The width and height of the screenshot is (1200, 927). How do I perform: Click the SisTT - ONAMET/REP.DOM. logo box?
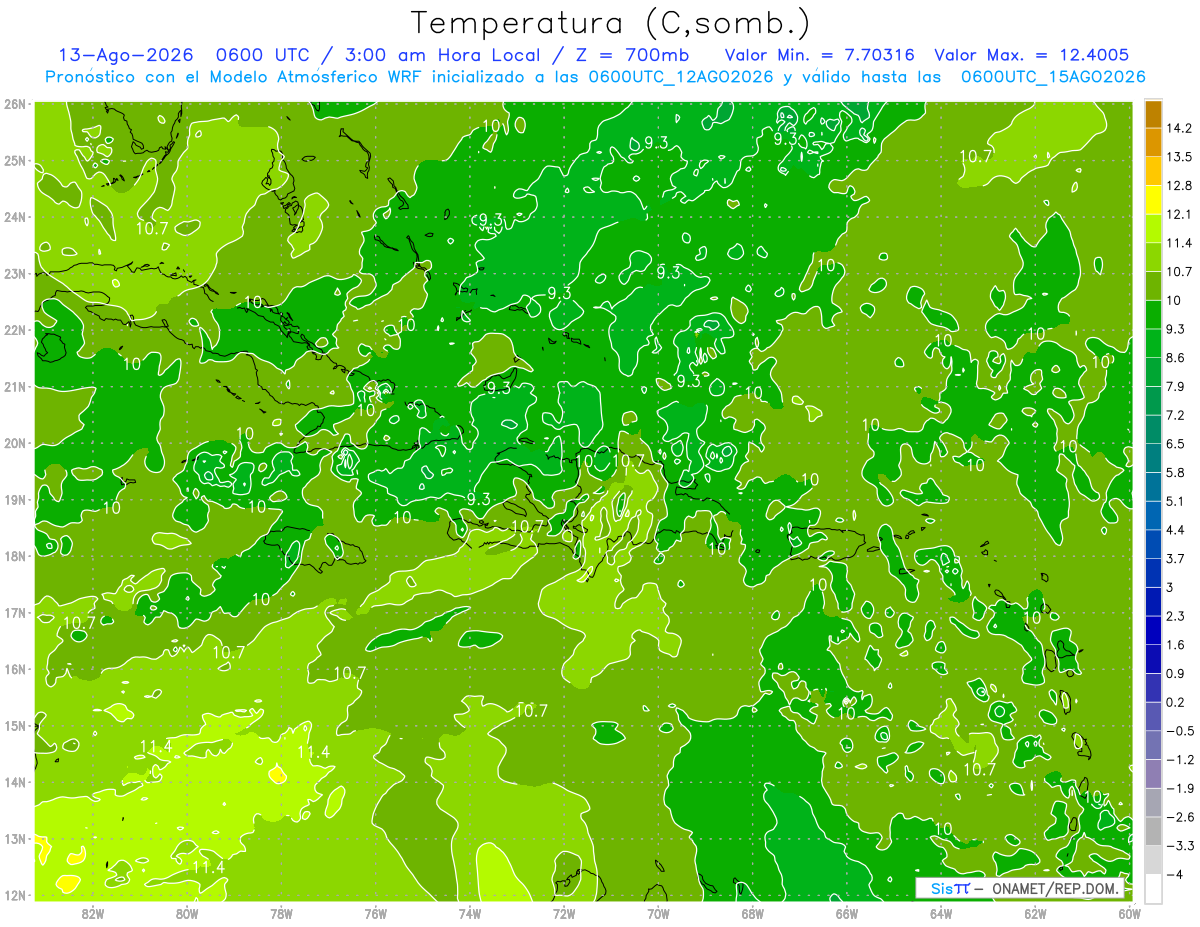point(1020,889)
